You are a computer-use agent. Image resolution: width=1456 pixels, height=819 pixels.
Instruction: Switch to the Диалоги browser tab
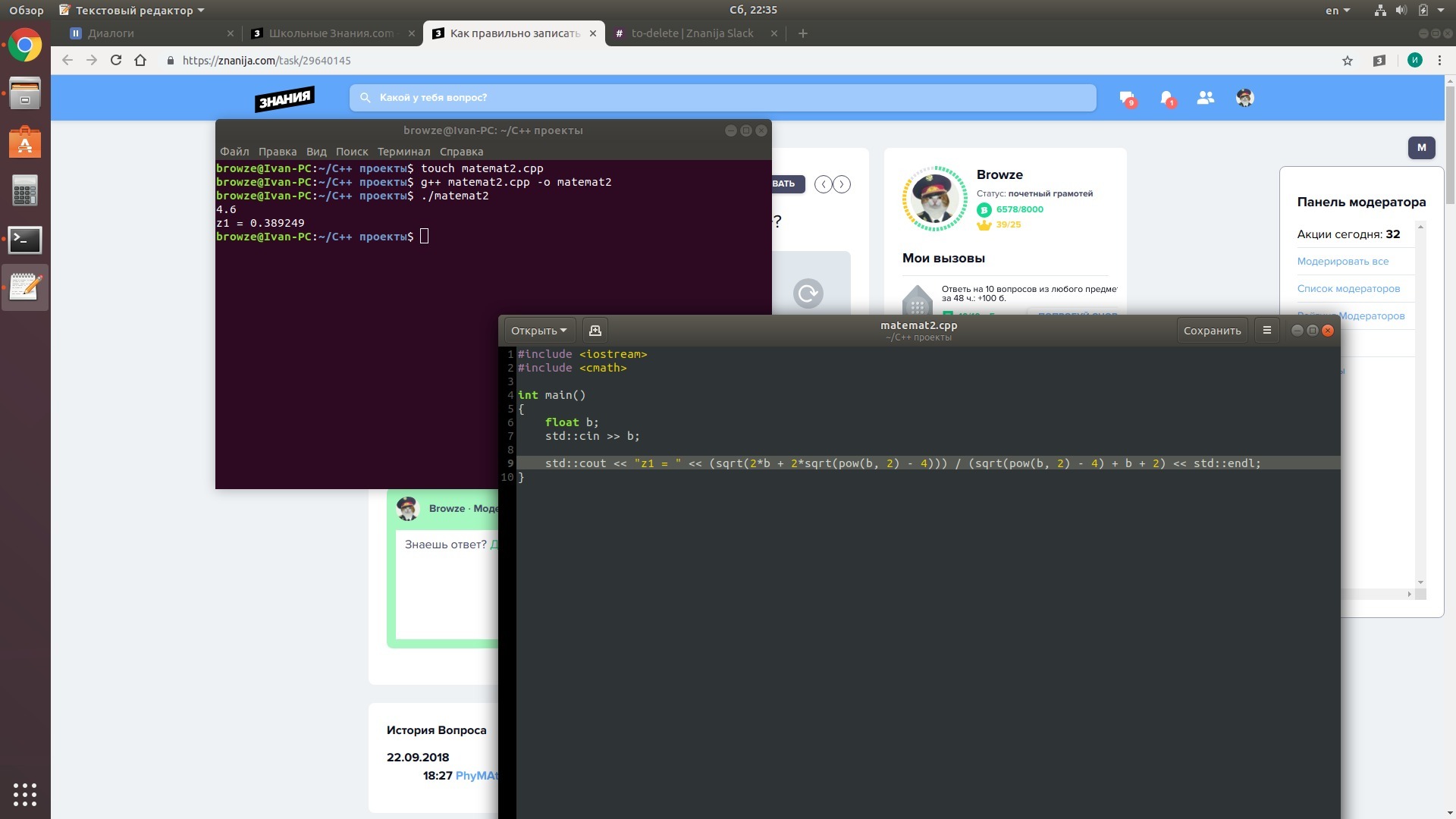111,33
